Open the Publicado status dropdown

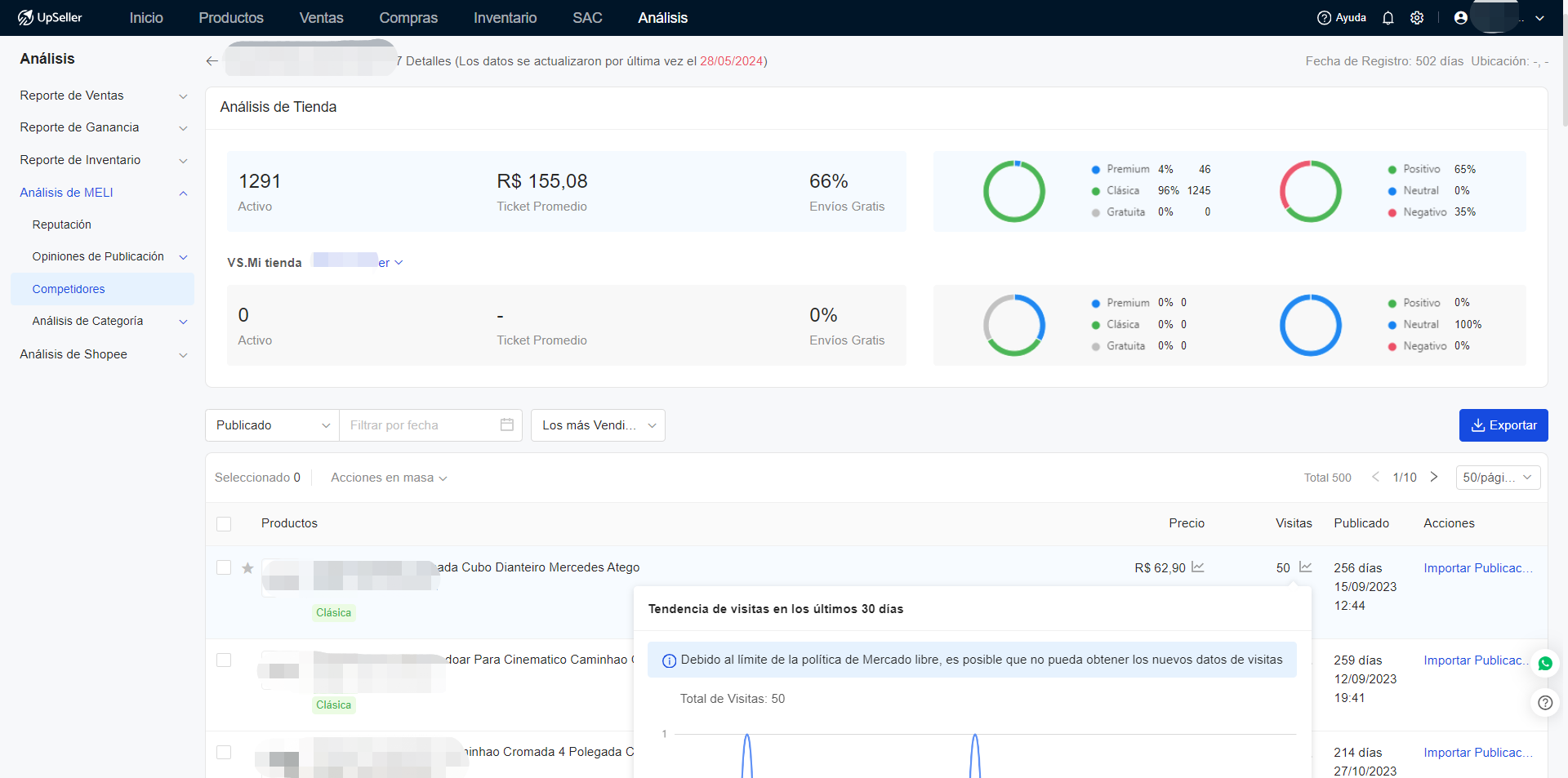click(272, 425)
